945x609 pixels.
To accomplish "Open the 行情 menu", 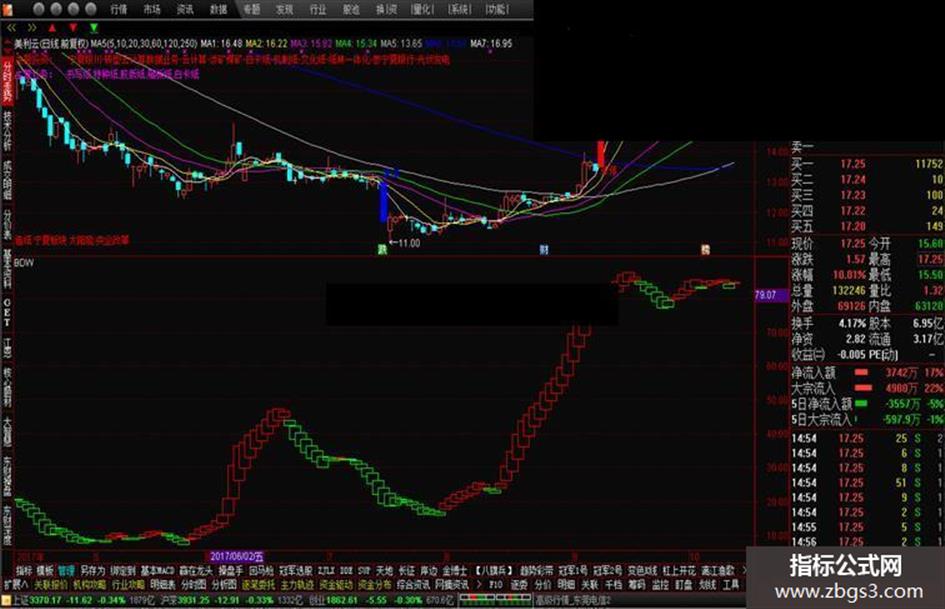I will tap(119, 9).
